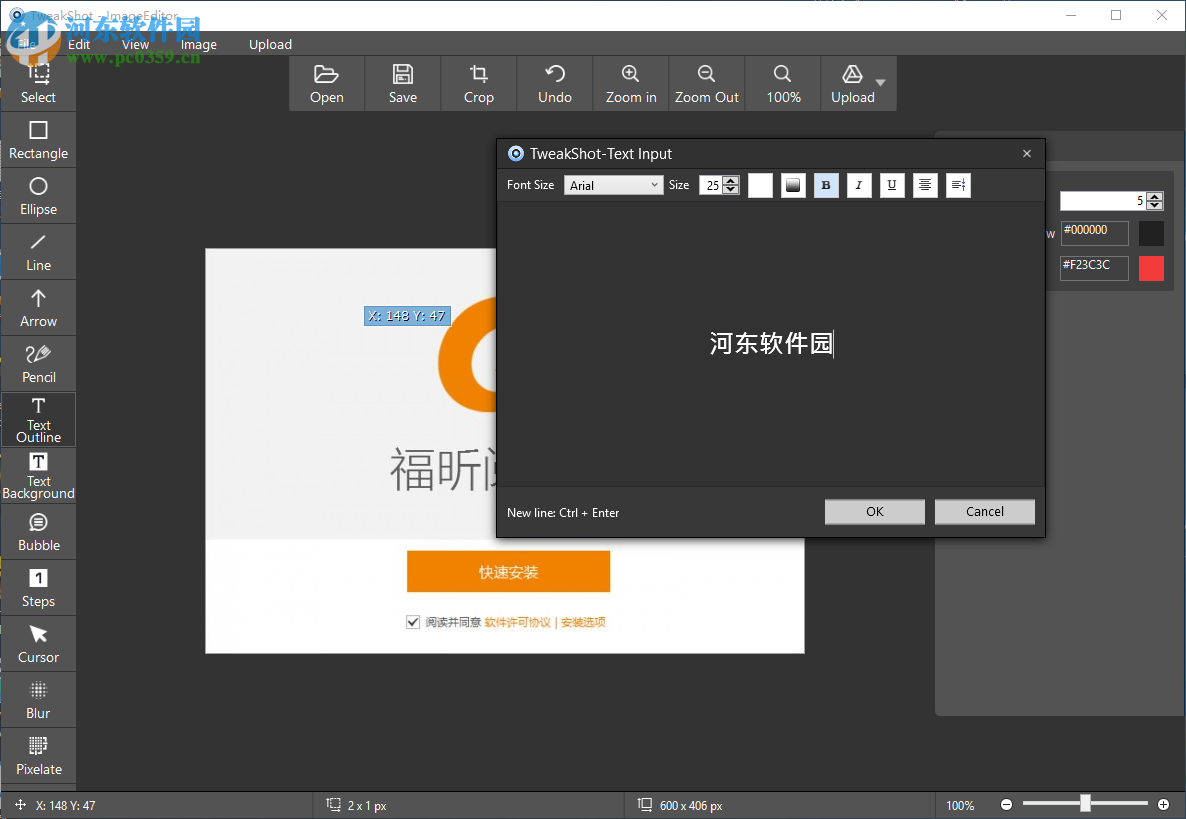This screenshot has width=1186, height=819.
Task: Click the red #F23C3C color swatch
Action: (1151, 268)
